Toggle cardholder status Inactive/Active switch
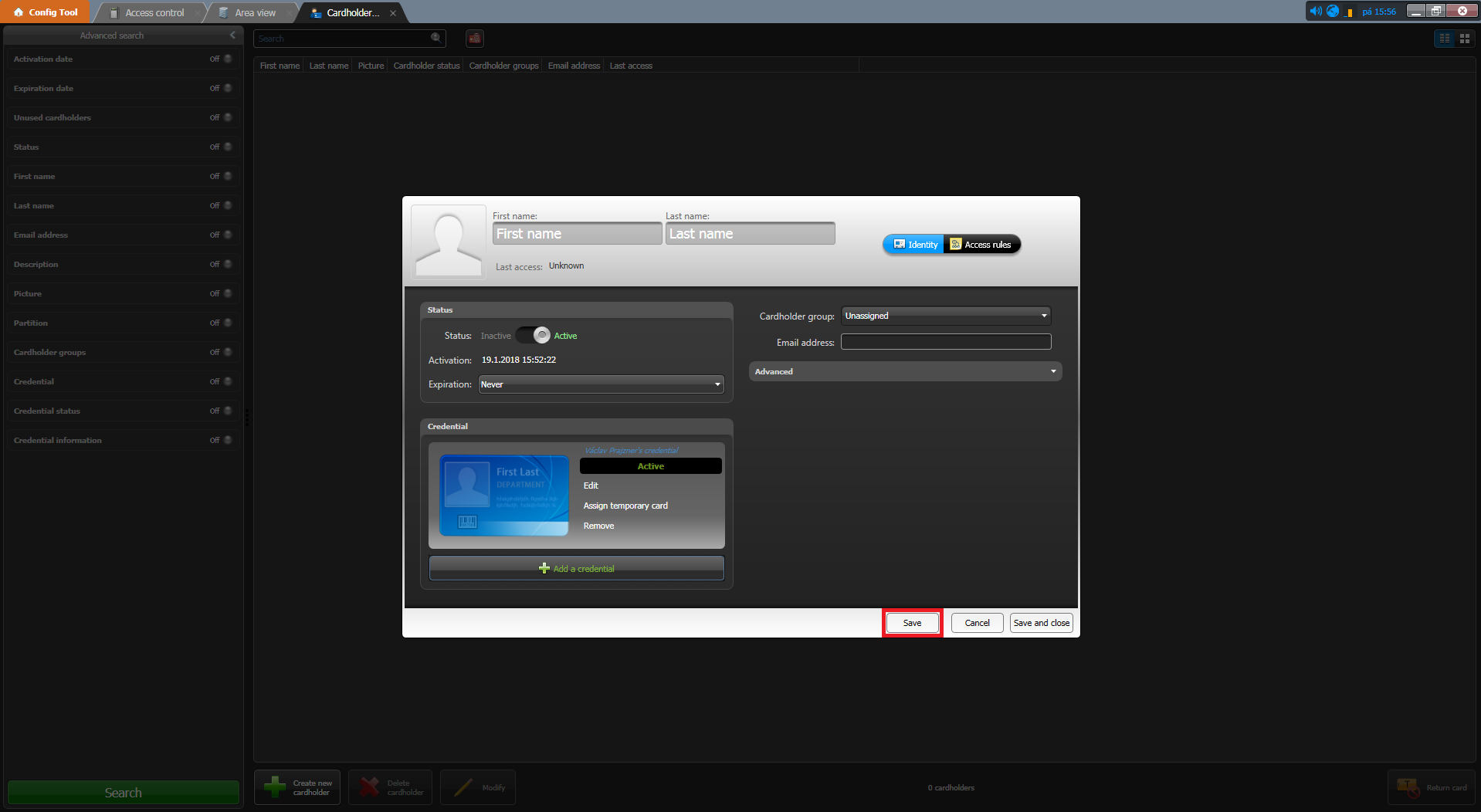 pyautogui.click(x=533, y=336)
